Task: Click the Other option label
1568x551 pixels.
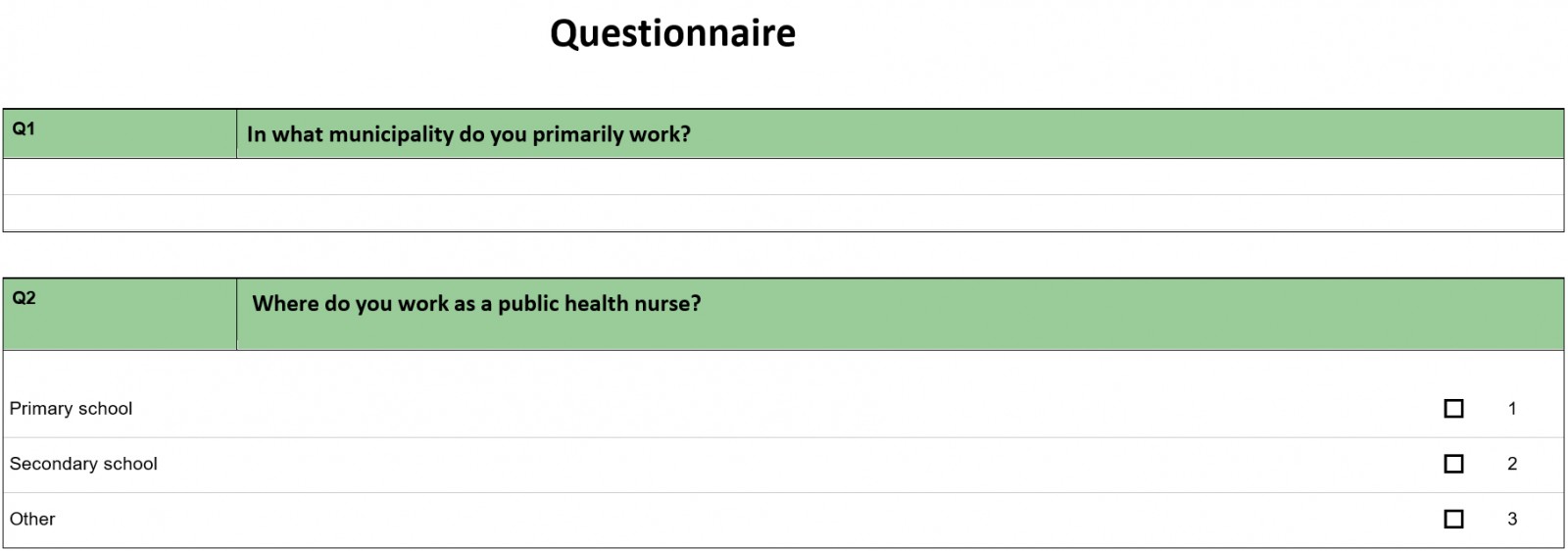Action: pos(32,519)
